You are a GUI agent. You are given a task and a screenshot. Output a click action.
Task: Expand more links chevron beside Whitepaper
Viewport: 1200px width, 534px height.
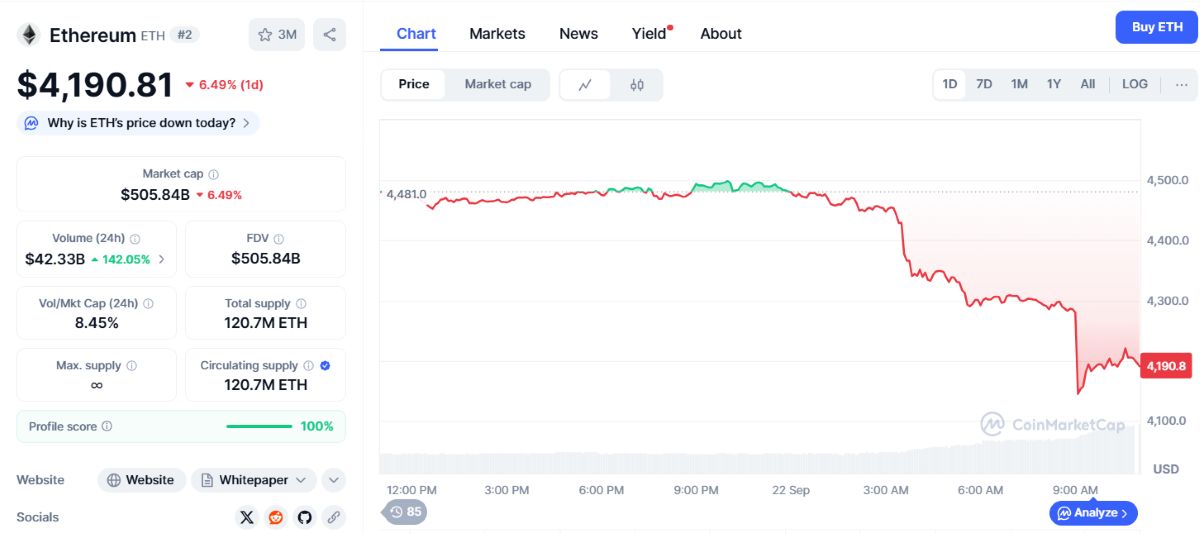click(x=334, y=480)
